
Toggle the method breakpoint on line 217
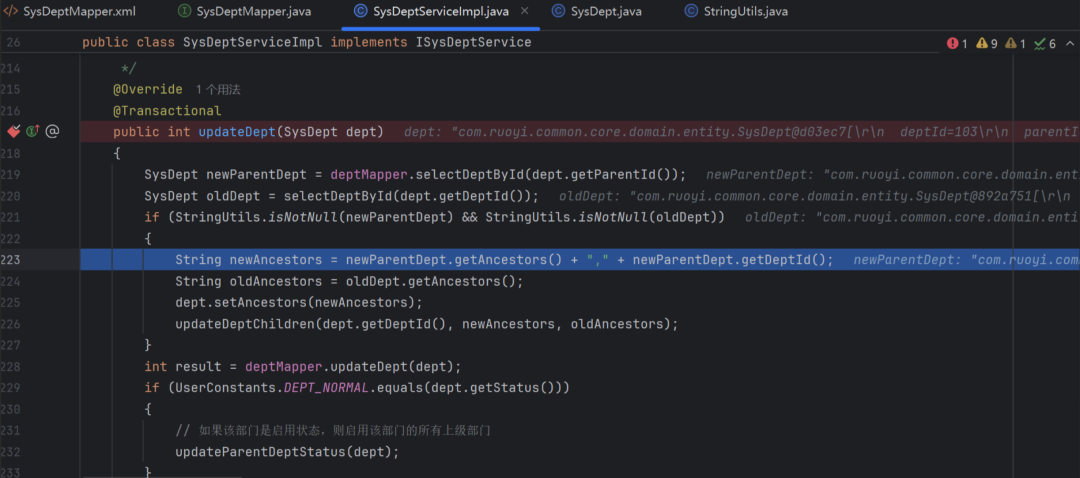[x=12, y=132]
